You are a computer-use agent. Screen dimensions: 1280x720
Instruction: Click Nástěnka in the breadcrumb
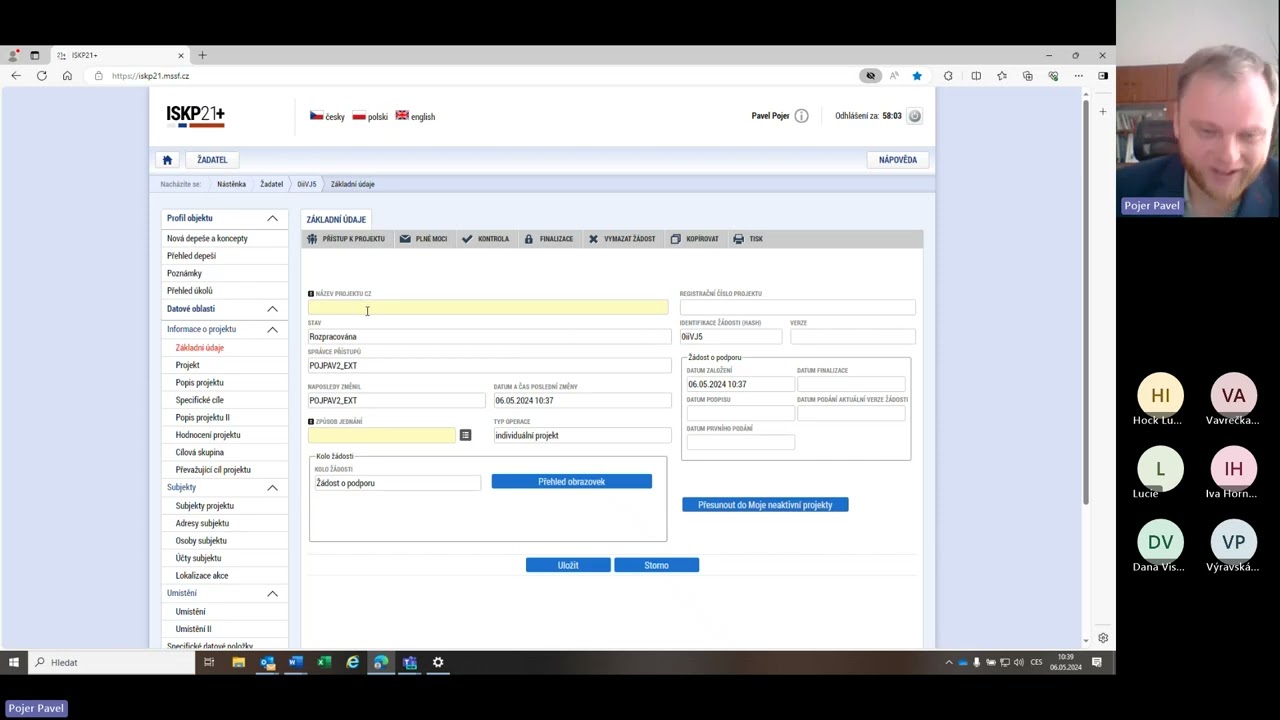pos(231,184)
